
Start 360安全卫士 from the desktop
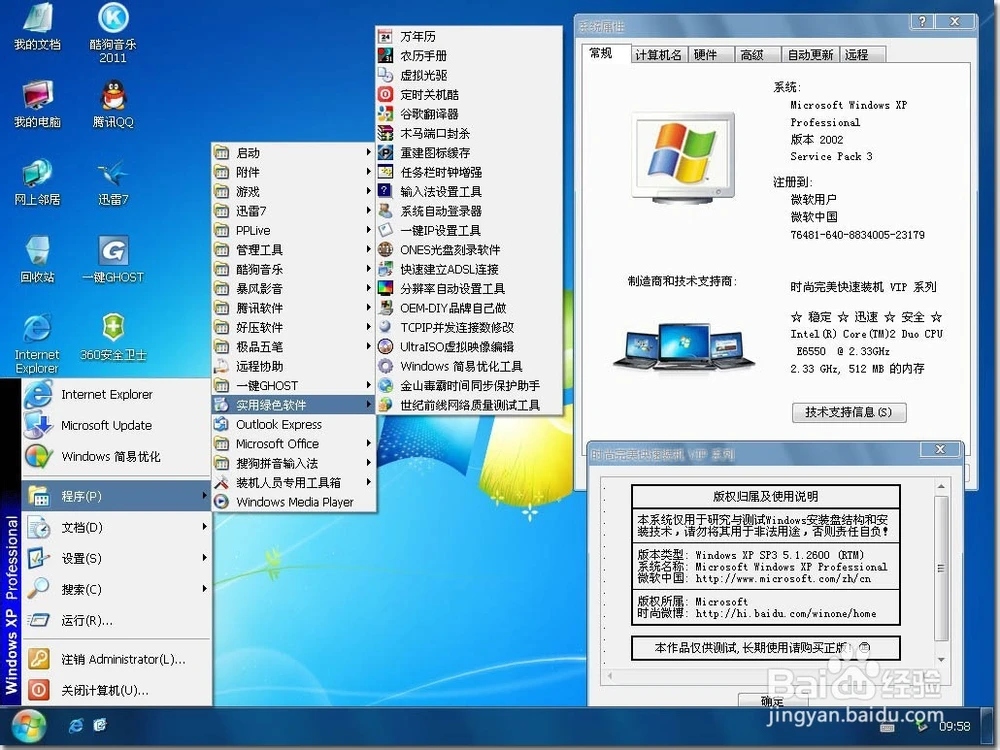click(112, 330)
